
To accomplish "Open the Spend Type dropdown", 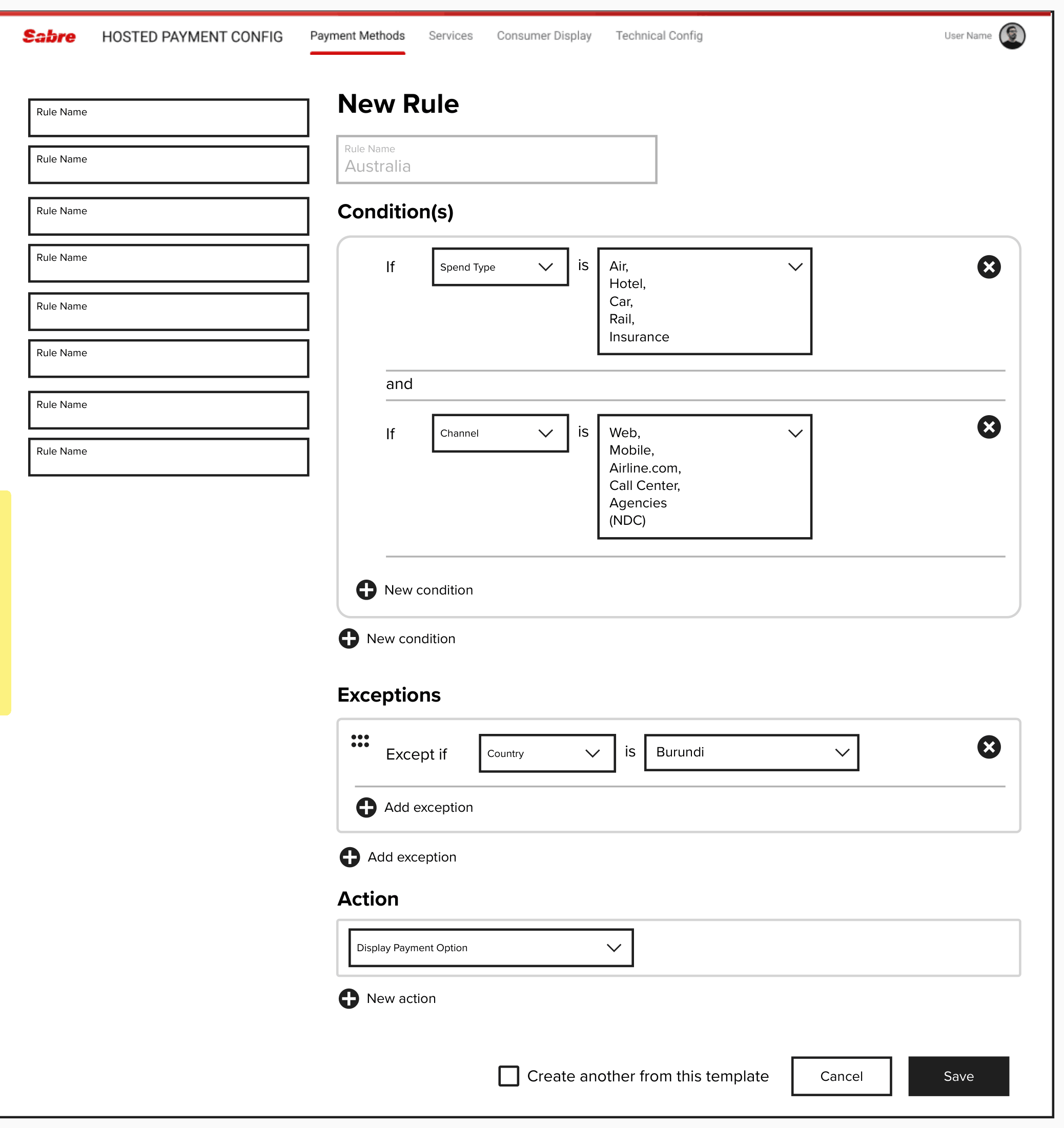I will (500, 266).
